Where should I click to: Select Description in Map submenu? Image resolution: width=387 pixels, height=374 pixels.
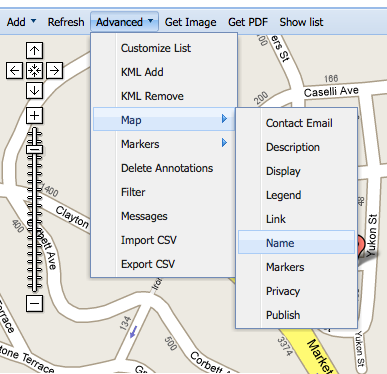click(297, 147)
